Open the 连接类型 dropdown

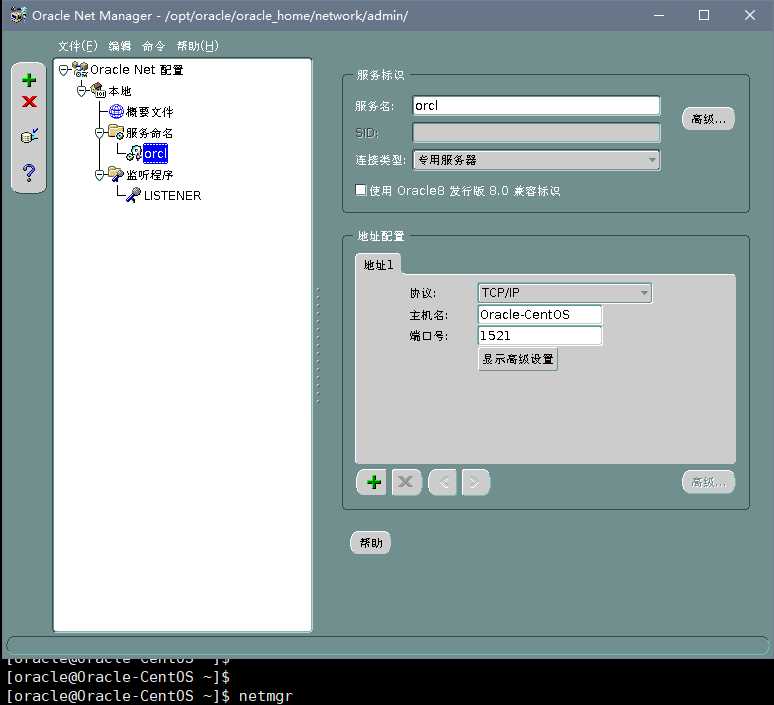[537, 160]
